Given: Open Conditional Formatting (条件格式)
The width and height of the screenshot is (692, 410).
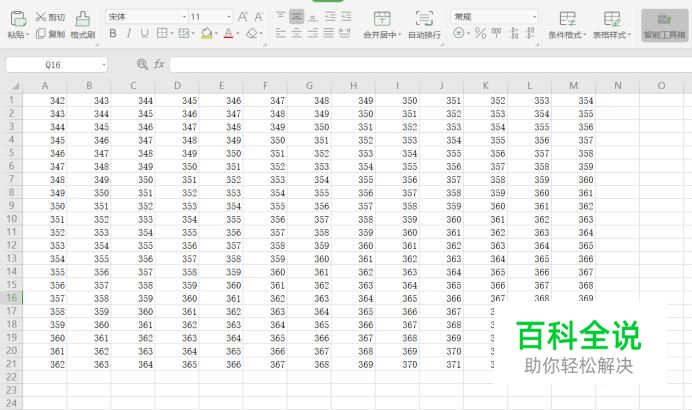Looking at the screenshot, I should pyautogui.click(x=567, y=25).
